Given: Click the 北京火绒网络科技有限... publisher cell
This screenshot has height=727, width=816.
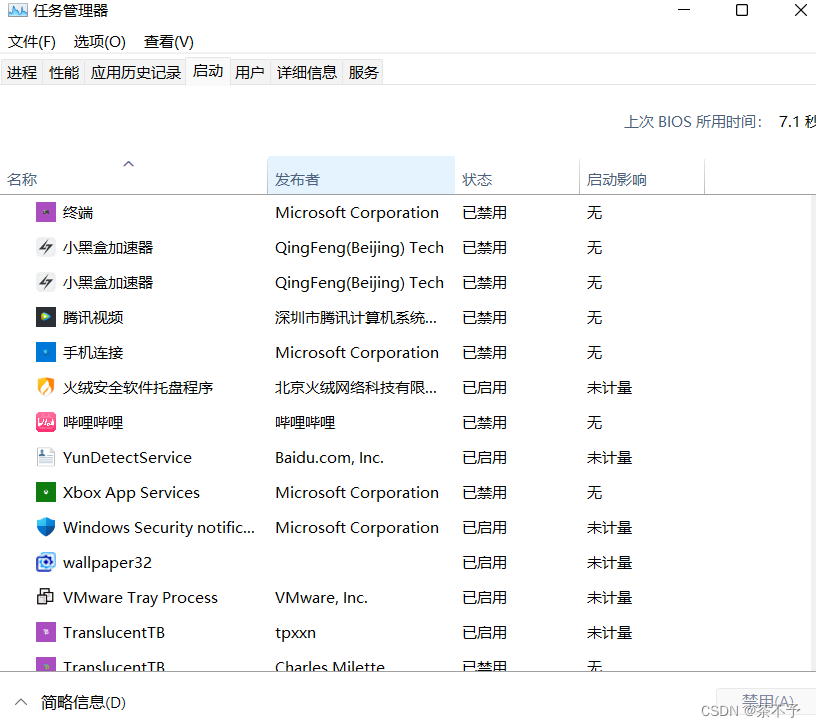Looking at the screenshot, I should tap(356, 388).
